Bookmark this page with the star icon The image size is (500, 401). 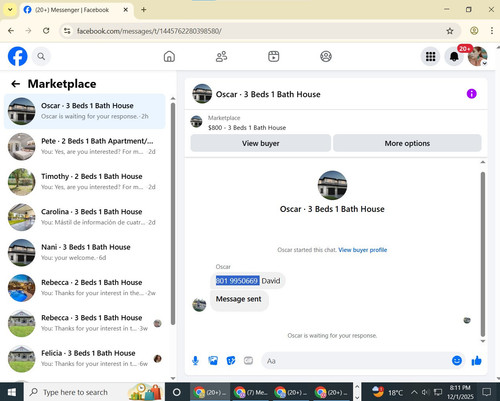450,31
